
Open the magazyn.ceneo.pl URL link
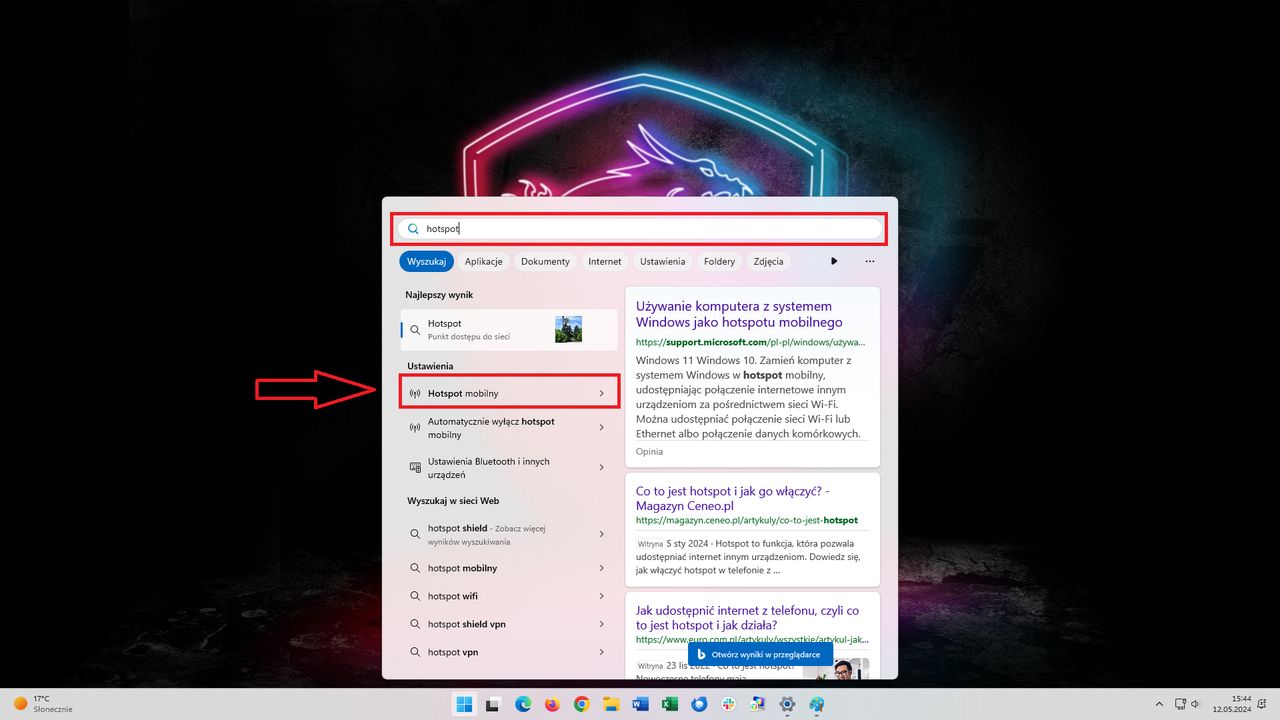point(747,520)
